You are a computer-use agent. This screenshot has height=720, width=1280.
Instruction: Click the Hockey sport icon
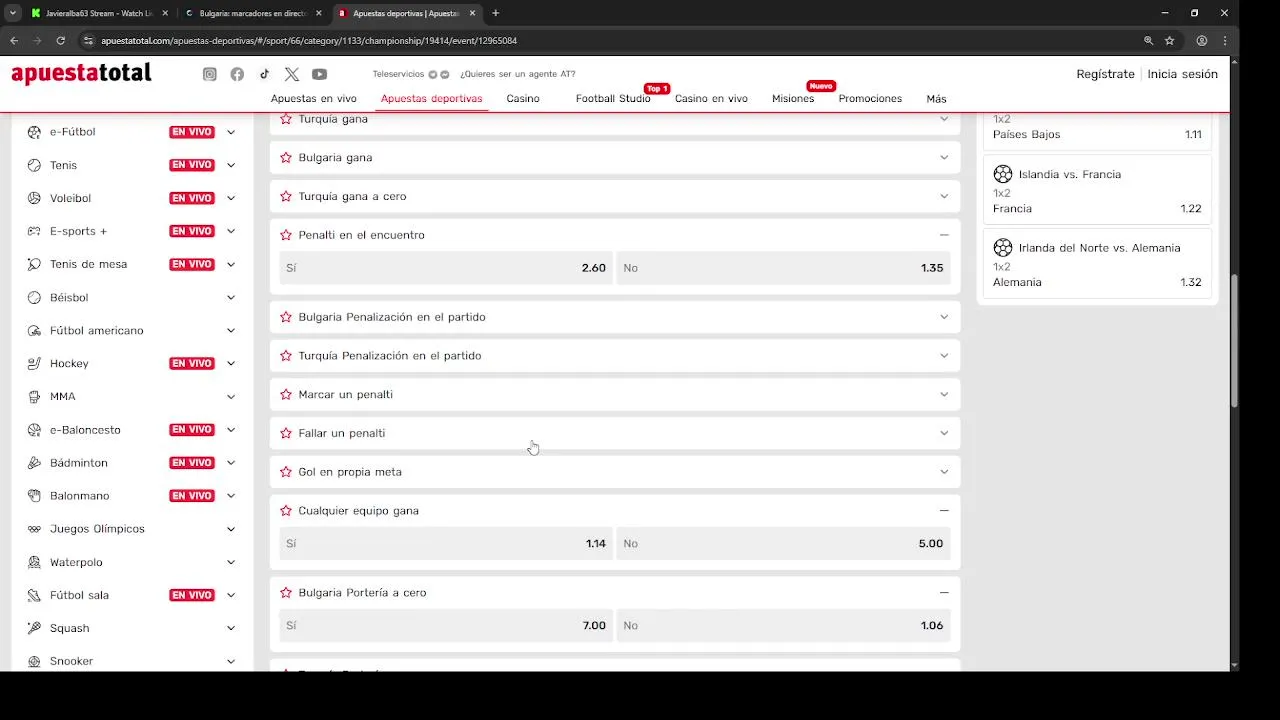tap(34, 363)
